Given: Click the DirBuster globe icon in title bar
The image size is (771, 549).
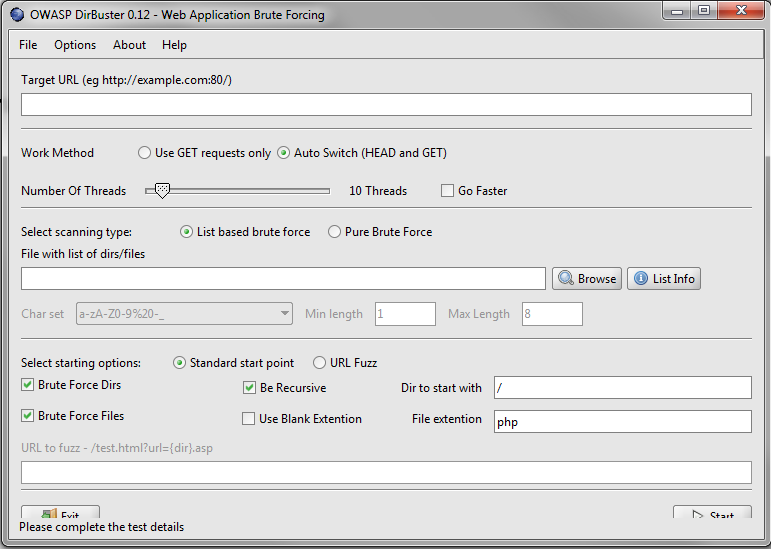Looking at the screenshot, I should [17, 15].
